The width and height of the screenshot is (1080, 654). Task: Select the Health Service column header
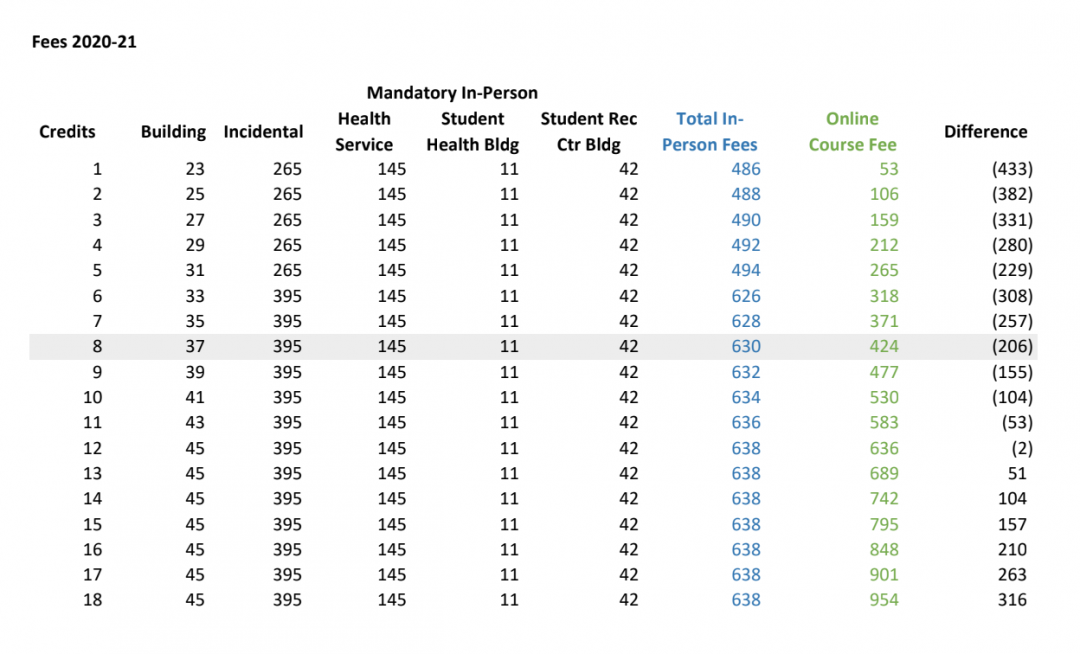click(364, 132)
